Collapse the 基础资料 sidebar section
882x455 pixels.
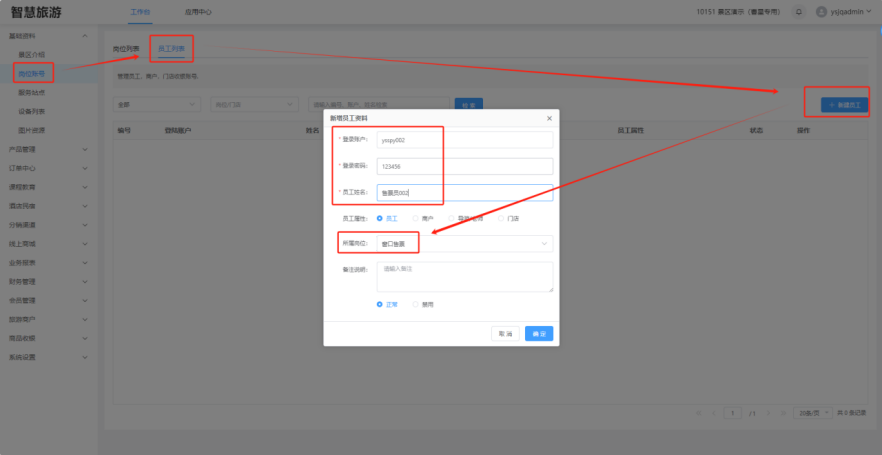click(49, 36)
